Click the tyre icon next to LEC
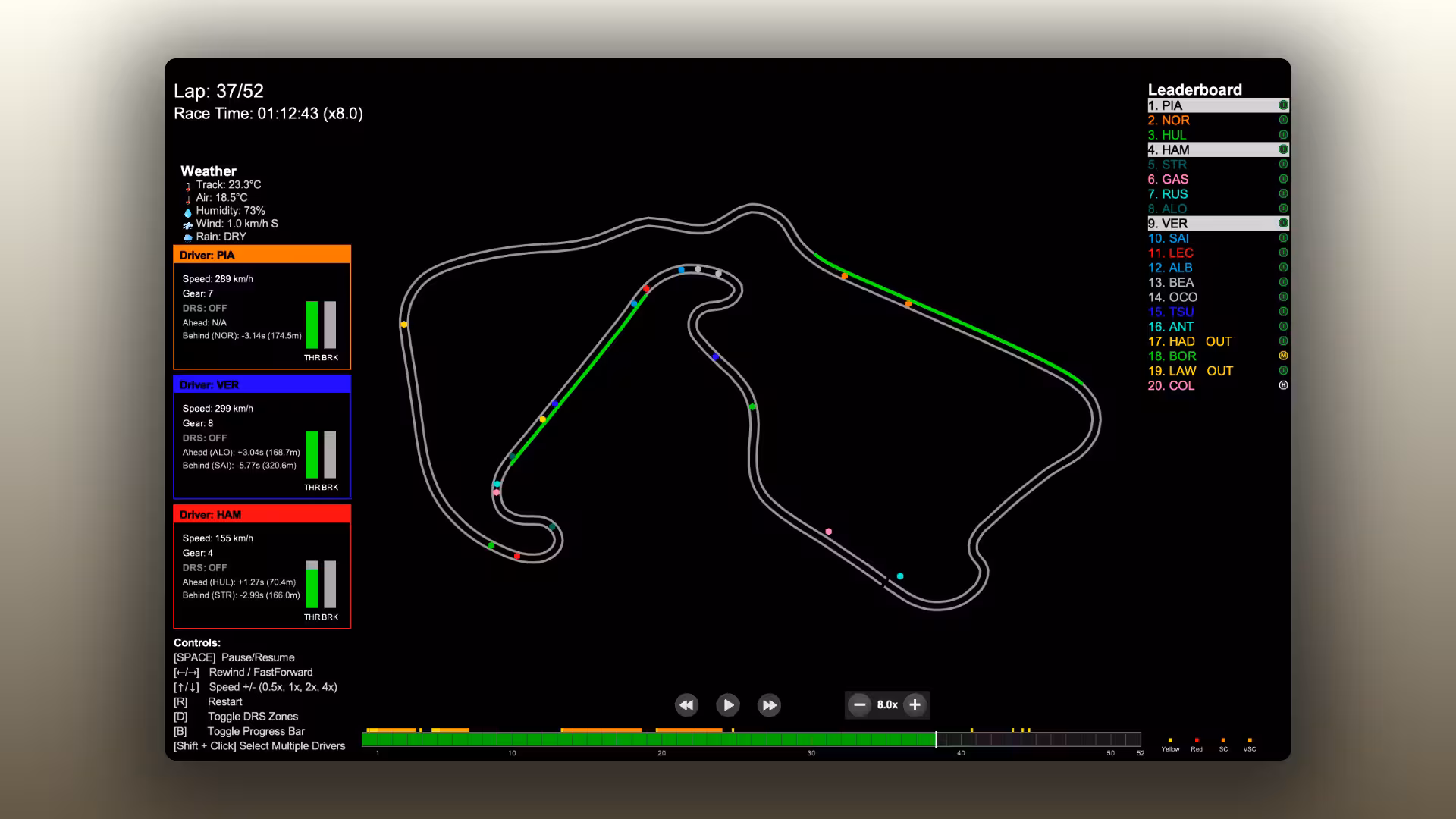Viewport: 1456px width, 819px height. click(x=1283, y=253)
